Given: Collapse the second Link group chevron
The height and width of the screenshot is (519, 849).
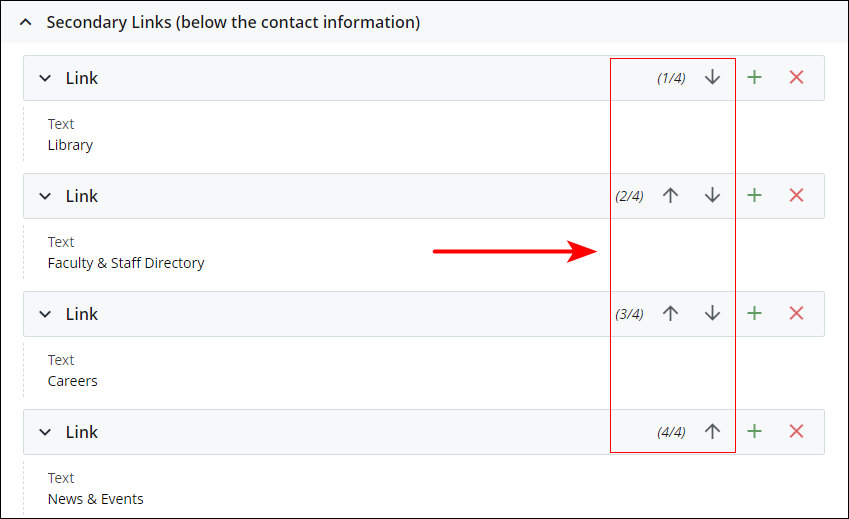Looking at the screenshot, I should coord(45,196).
